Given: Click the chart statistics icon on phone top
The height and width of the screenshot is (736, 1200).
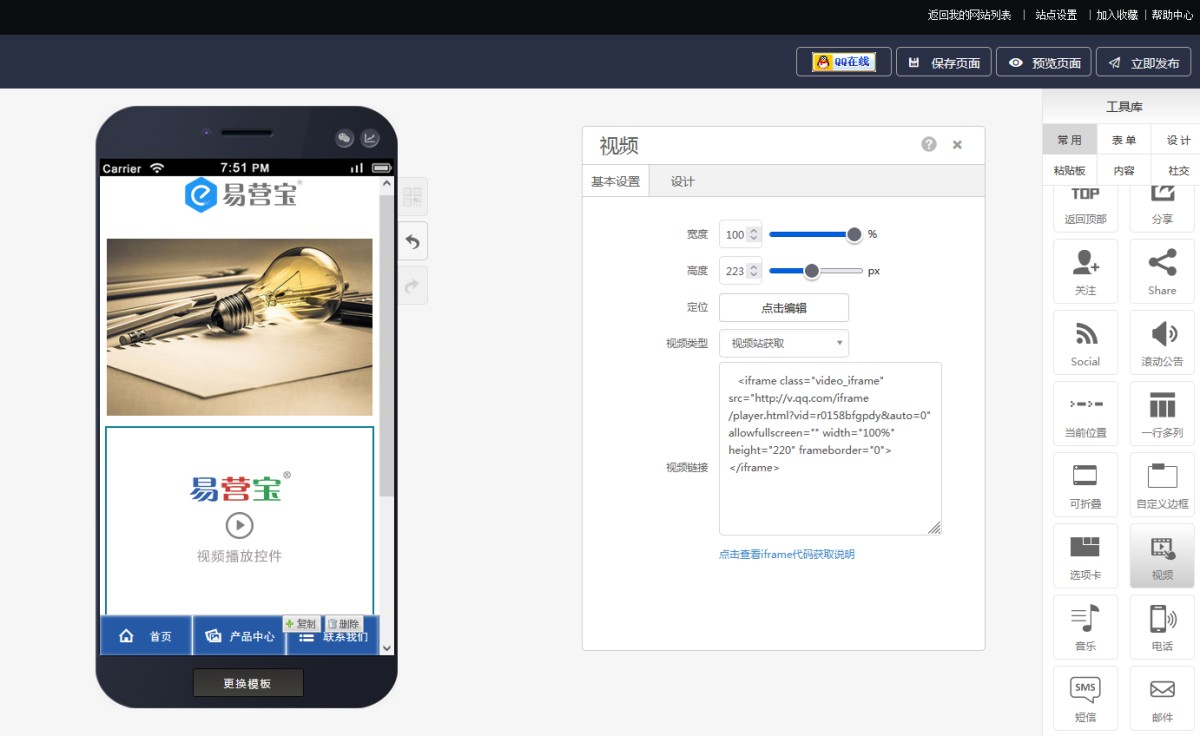Looking at the screenshot, I should pyautogui.click(x=370, y=139).
